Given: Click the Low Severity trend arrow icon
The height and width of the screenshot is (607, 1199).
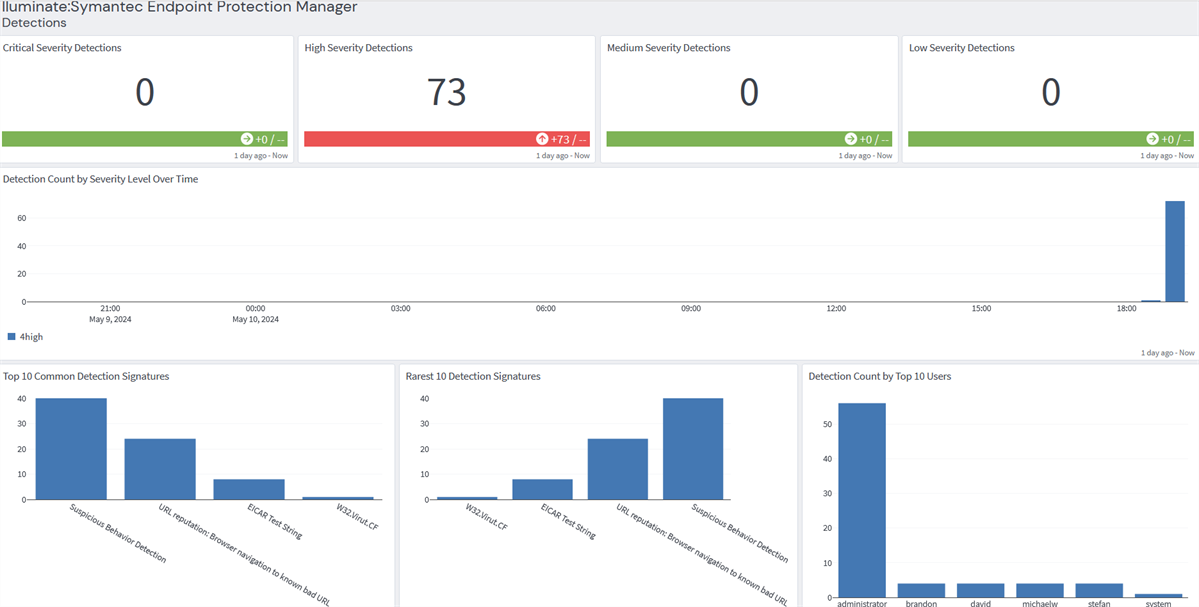Looking at the screenshot, I should click(1152, 139).
